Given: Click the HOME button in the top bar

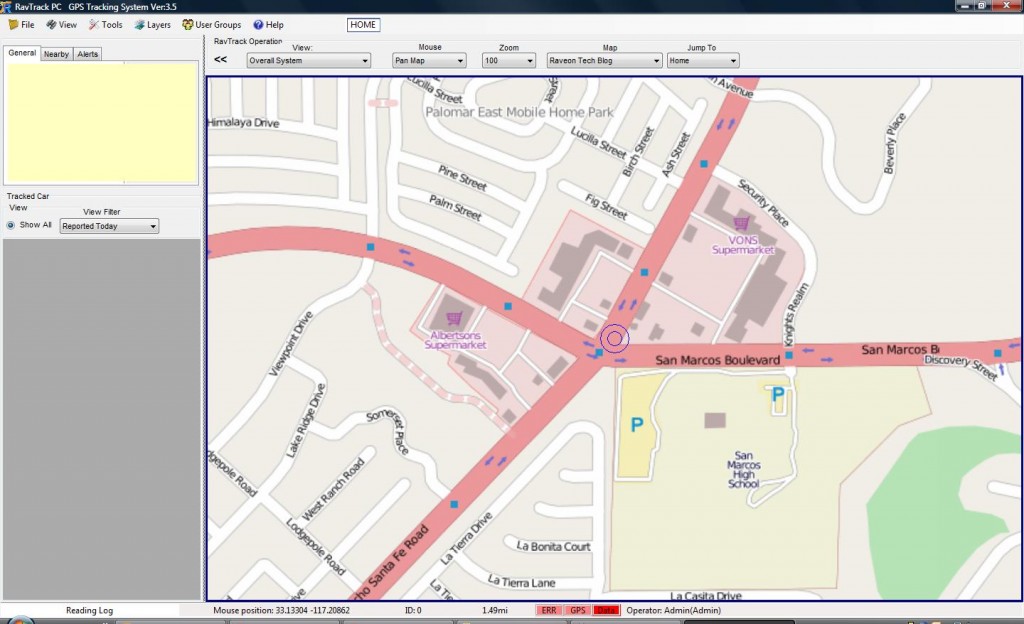Looking at the screenshot, I should click(x=363, y=24).
